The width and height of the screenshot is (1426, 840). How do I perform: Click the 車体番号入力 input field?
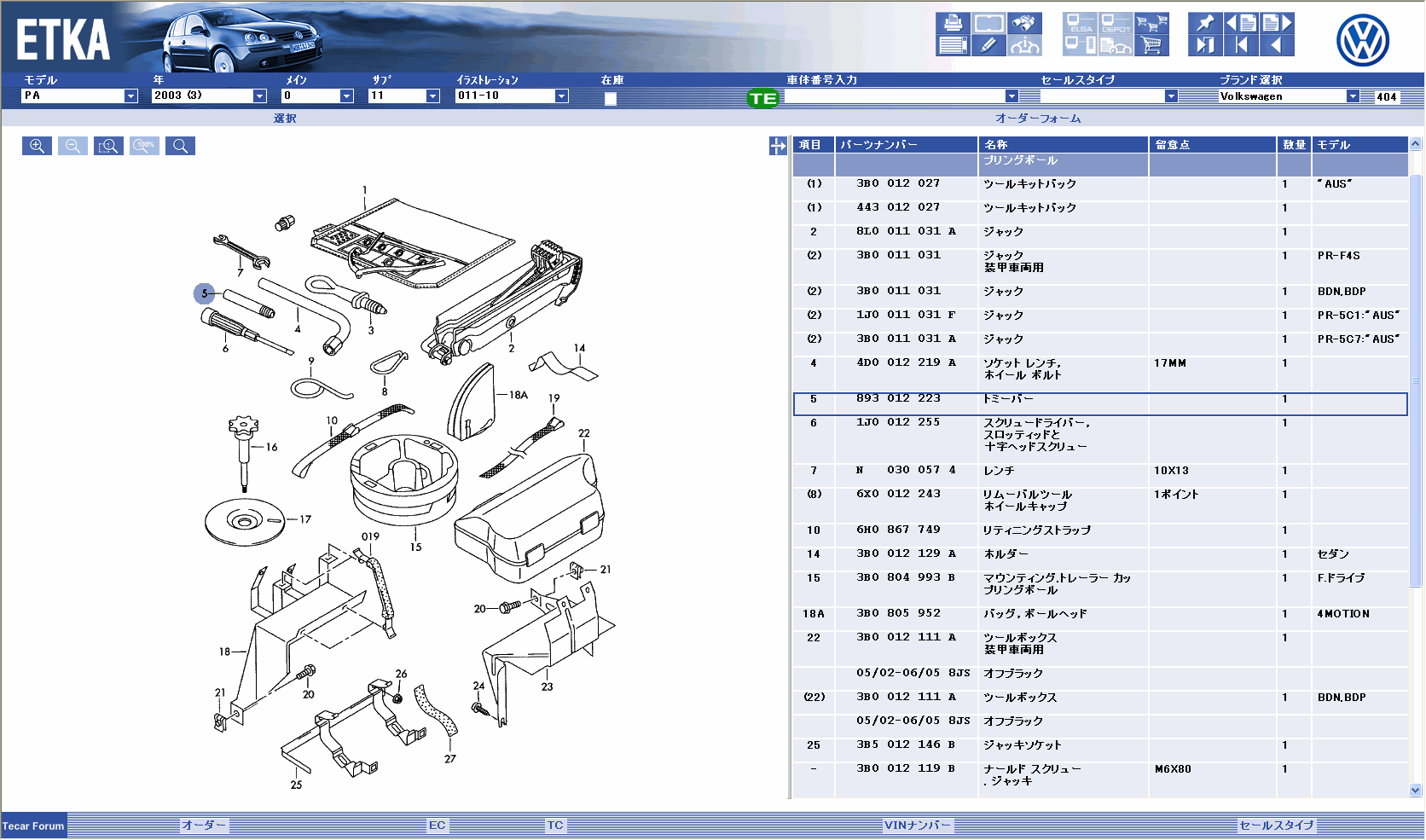[895, 96]
